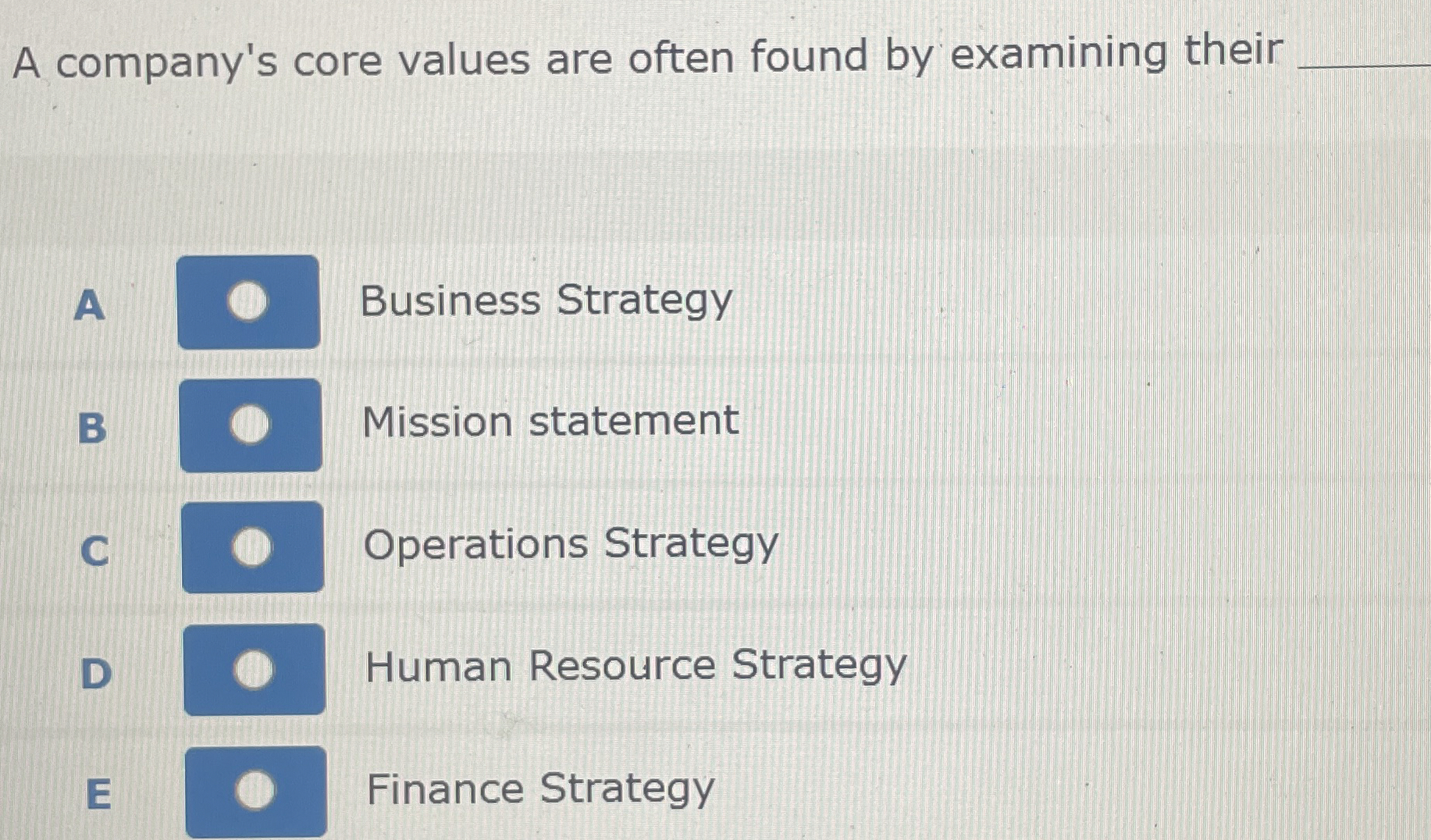Click the Human Resource Strategy answer text
This screenshot has height=840, width=1431.
[635, 667]
